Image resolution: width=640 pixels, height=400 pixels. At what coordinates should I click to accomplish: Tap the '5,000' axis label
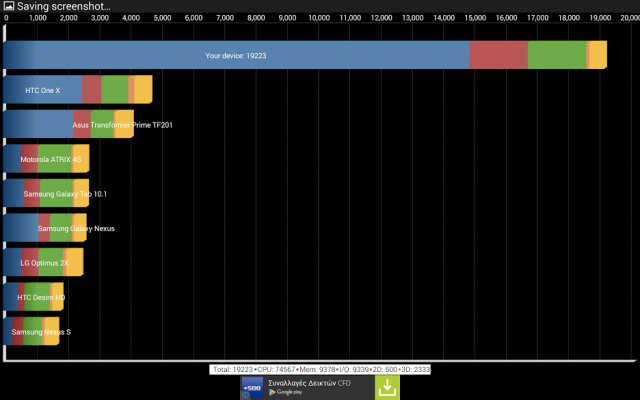(162, 18)
